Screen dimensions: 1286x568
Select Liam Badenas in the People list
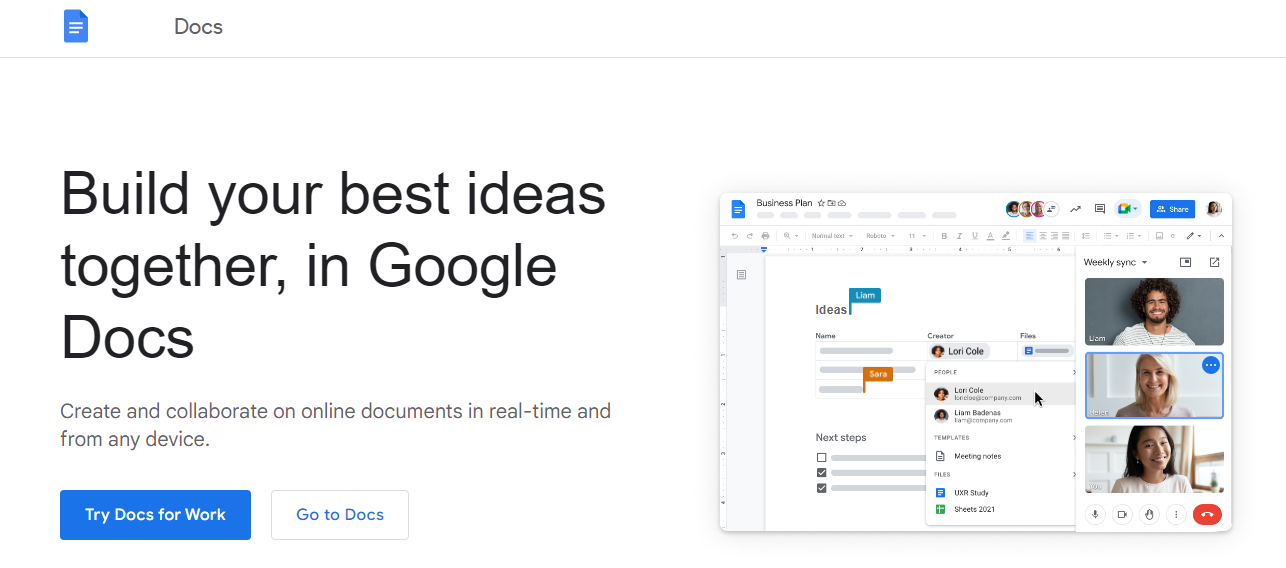(1003, 416)
